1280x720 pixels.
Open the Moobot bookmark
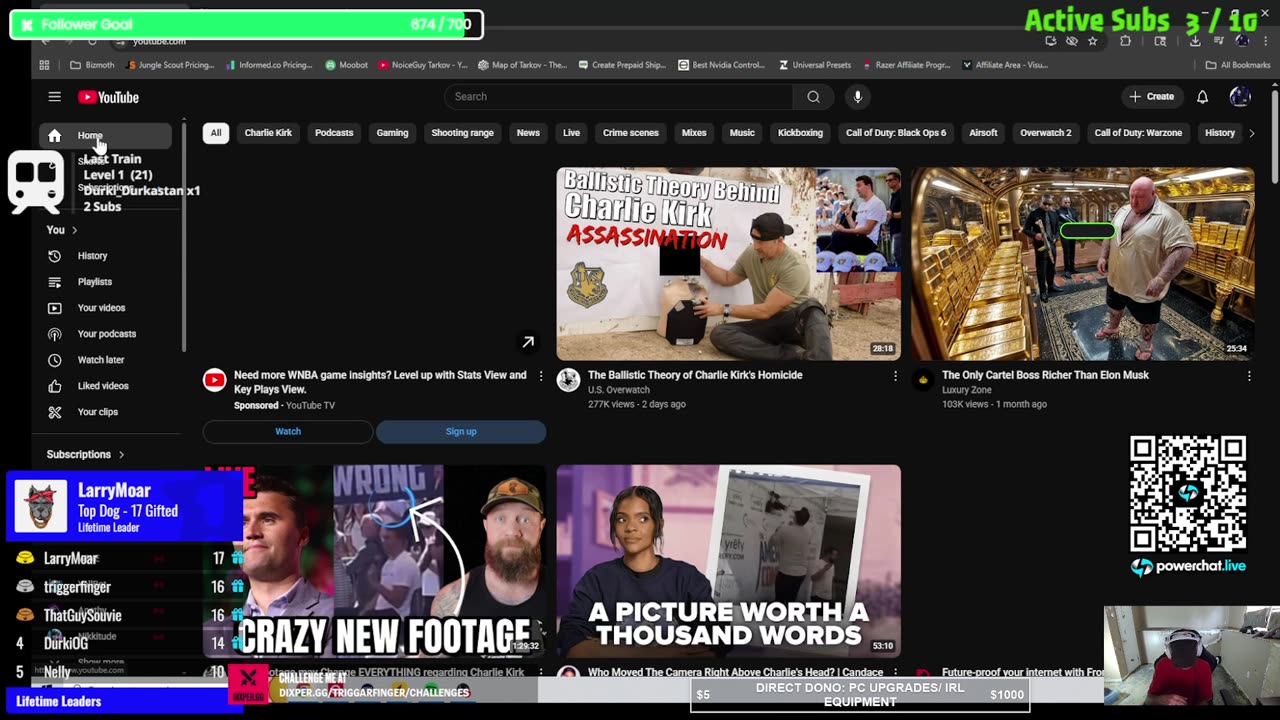347,65
